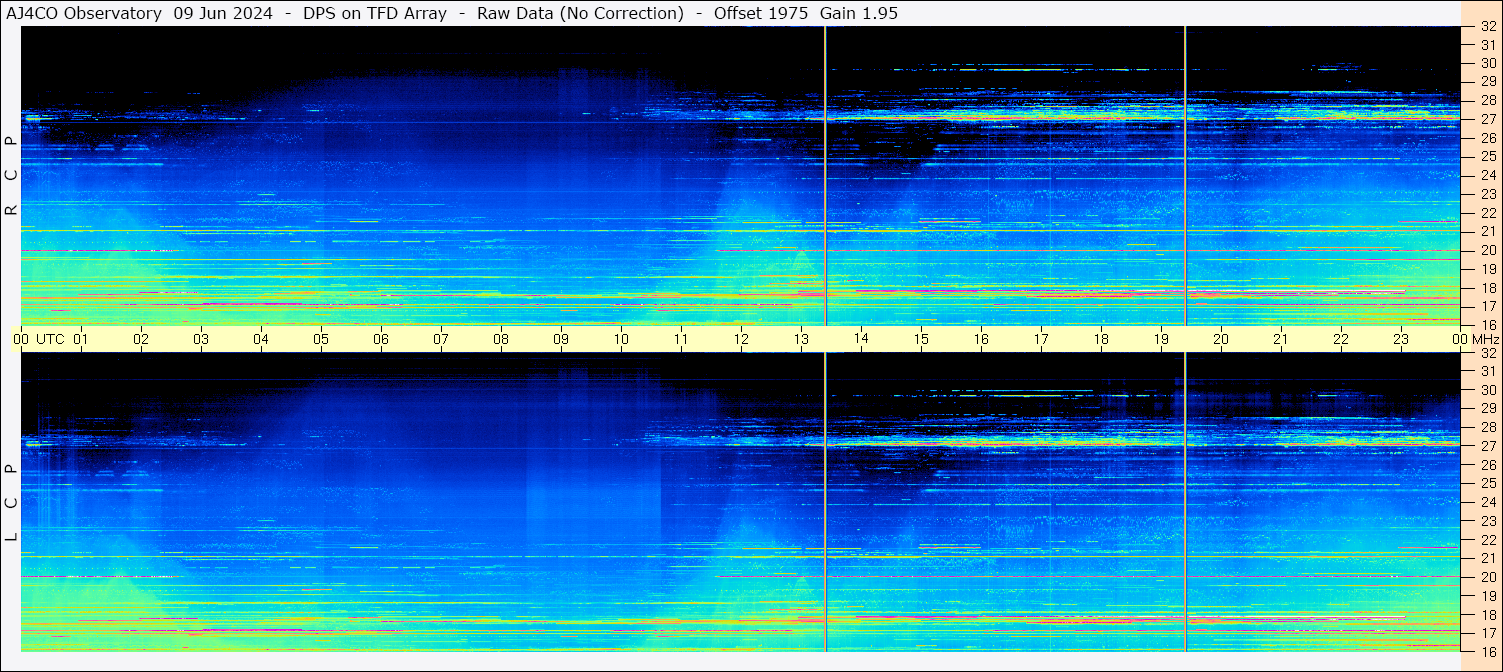Click the Gain 1.95 text in header
The width and height of the screenshot is (1503, 672).
tap(858, 13)
